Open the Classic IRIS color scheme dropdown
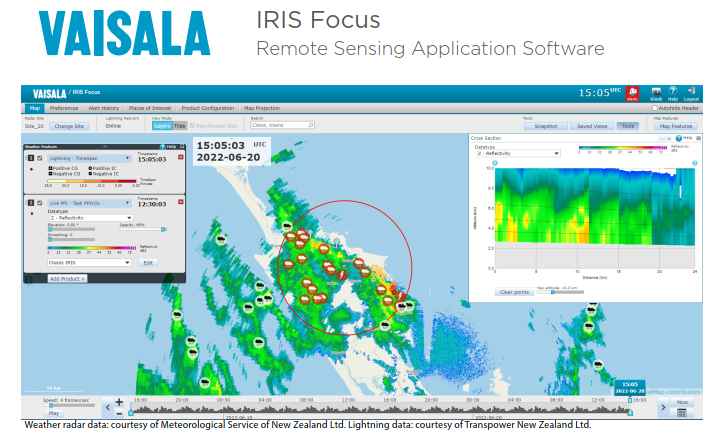720x436 pixels. tap(89, 263)
